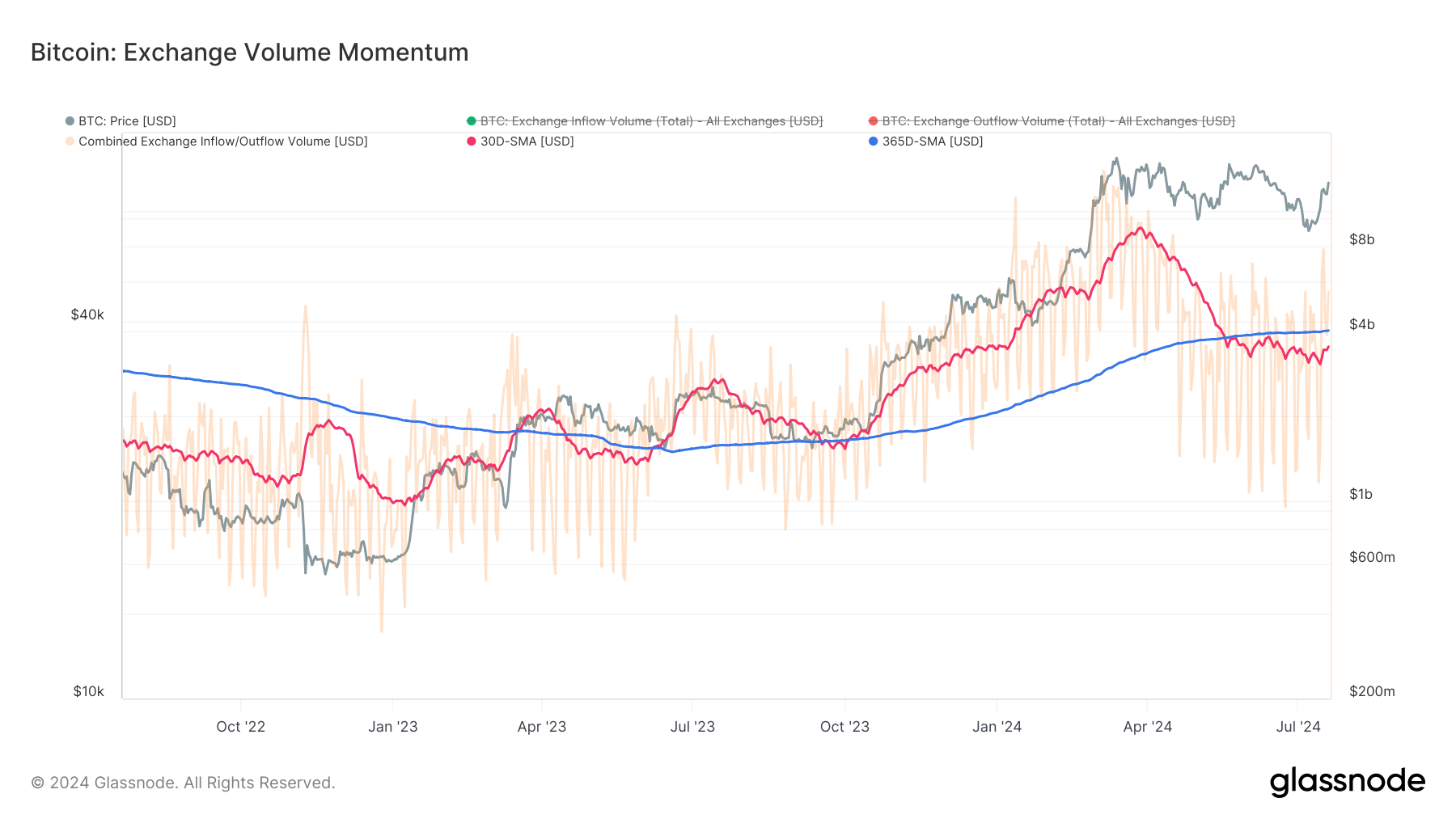Click the Oct '22 x-axis label
Screen dimensions: 1456x819
tap(241, 727)
